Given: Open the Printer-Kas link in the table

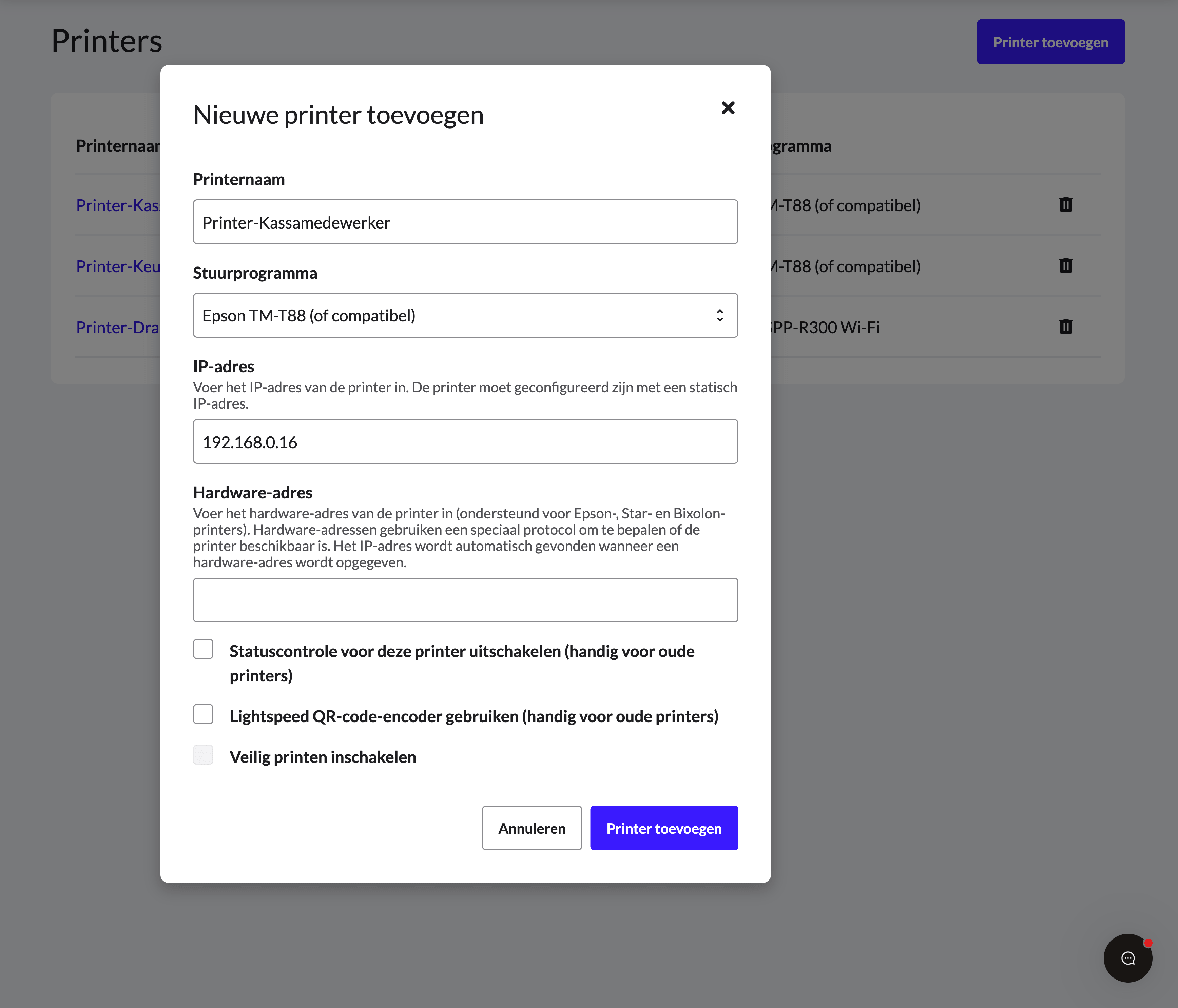Looking at the screenshot, I should point(118,205).
